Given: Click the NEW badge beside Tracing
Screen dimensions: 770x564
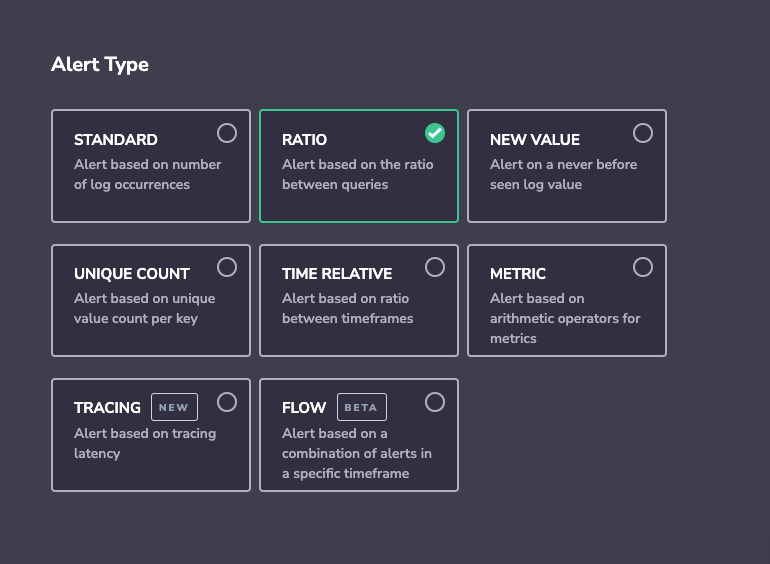Looking at the screenshot, I should (x=174, y=407).
